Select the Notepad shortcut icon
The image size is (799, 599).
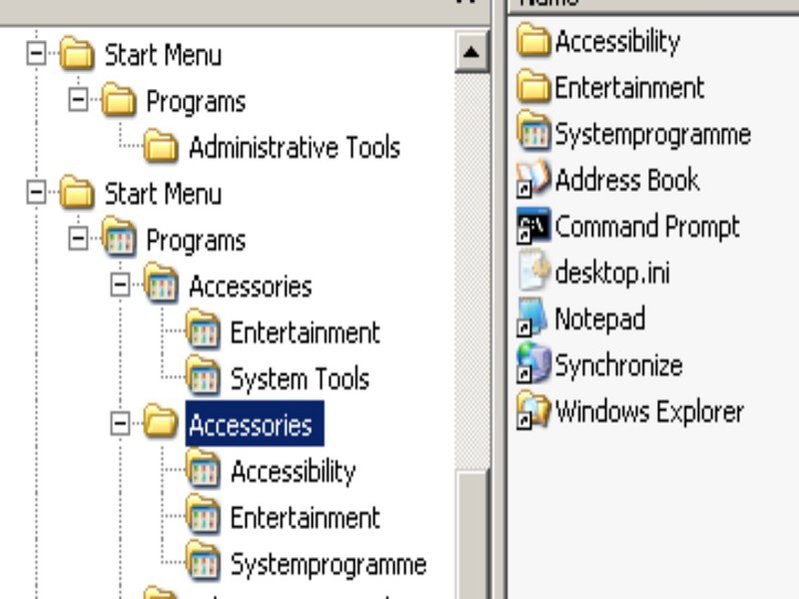[531, 317]
